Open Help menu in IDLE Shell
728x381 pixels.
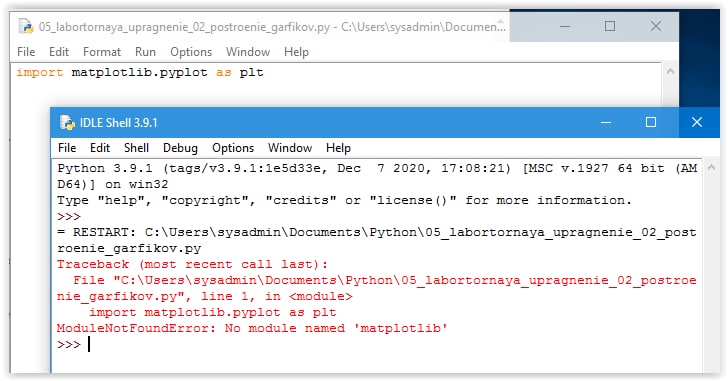[338, 148]
